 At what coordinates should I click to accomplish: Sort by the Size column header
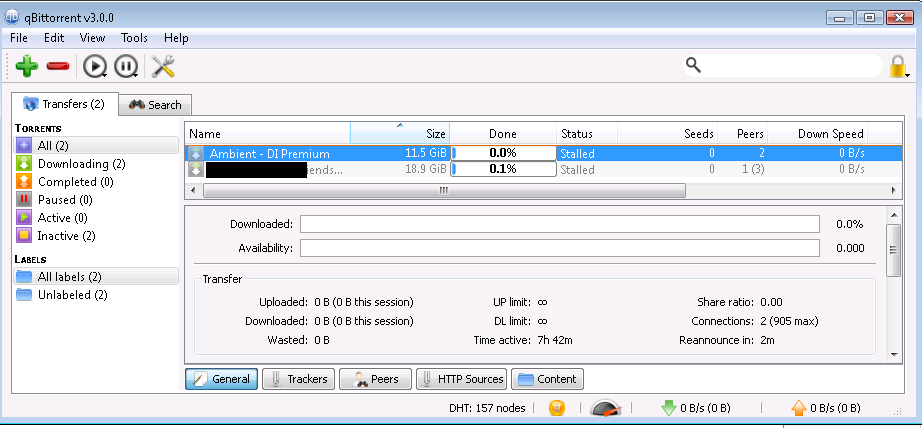click(400, 133)
